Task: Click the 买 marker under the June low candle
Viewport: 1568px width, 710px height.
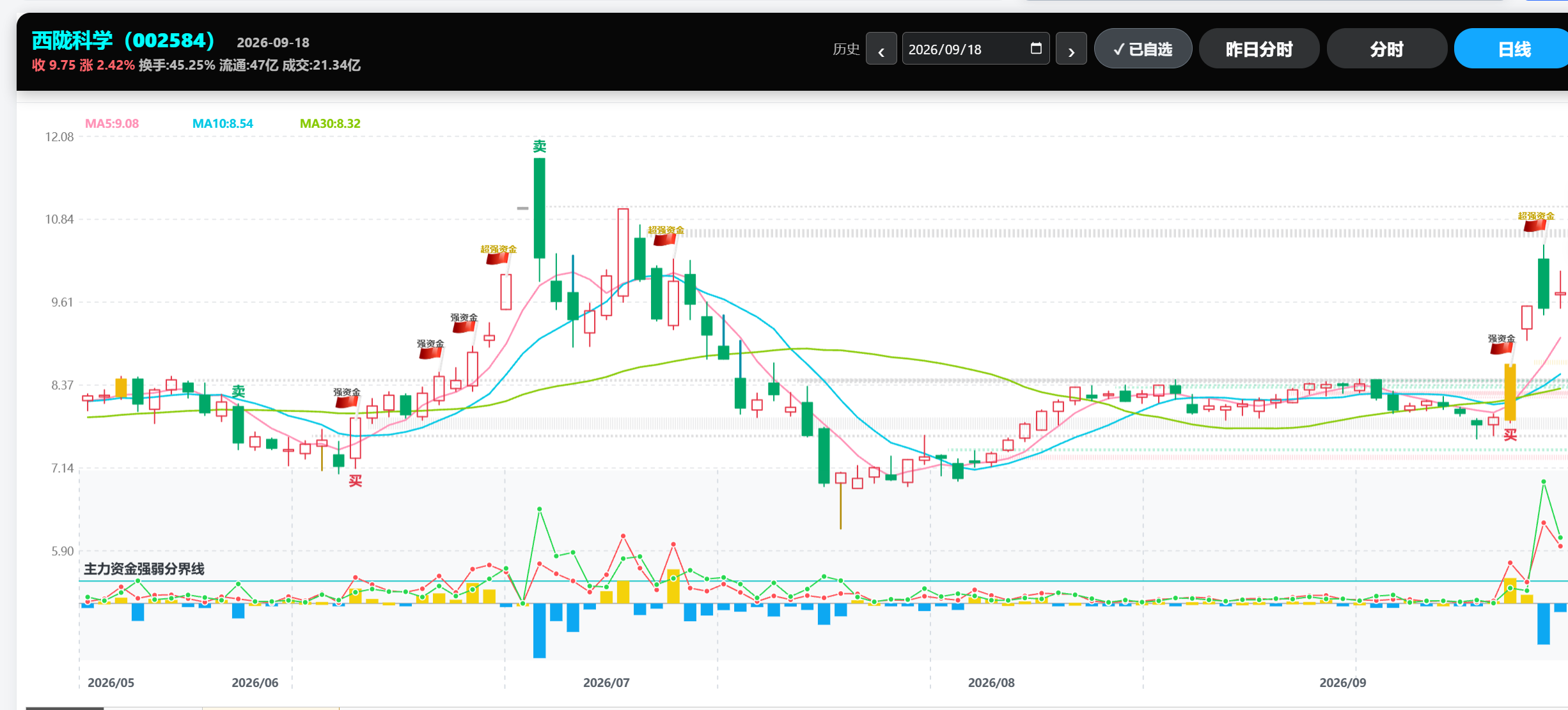Action: tap(356, 481)
